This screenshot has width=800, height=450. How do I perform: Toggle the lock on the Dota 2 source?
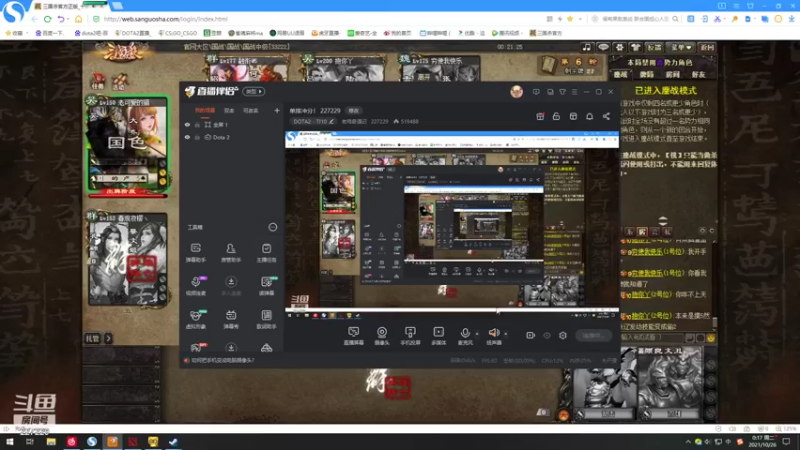click(197, 137)
